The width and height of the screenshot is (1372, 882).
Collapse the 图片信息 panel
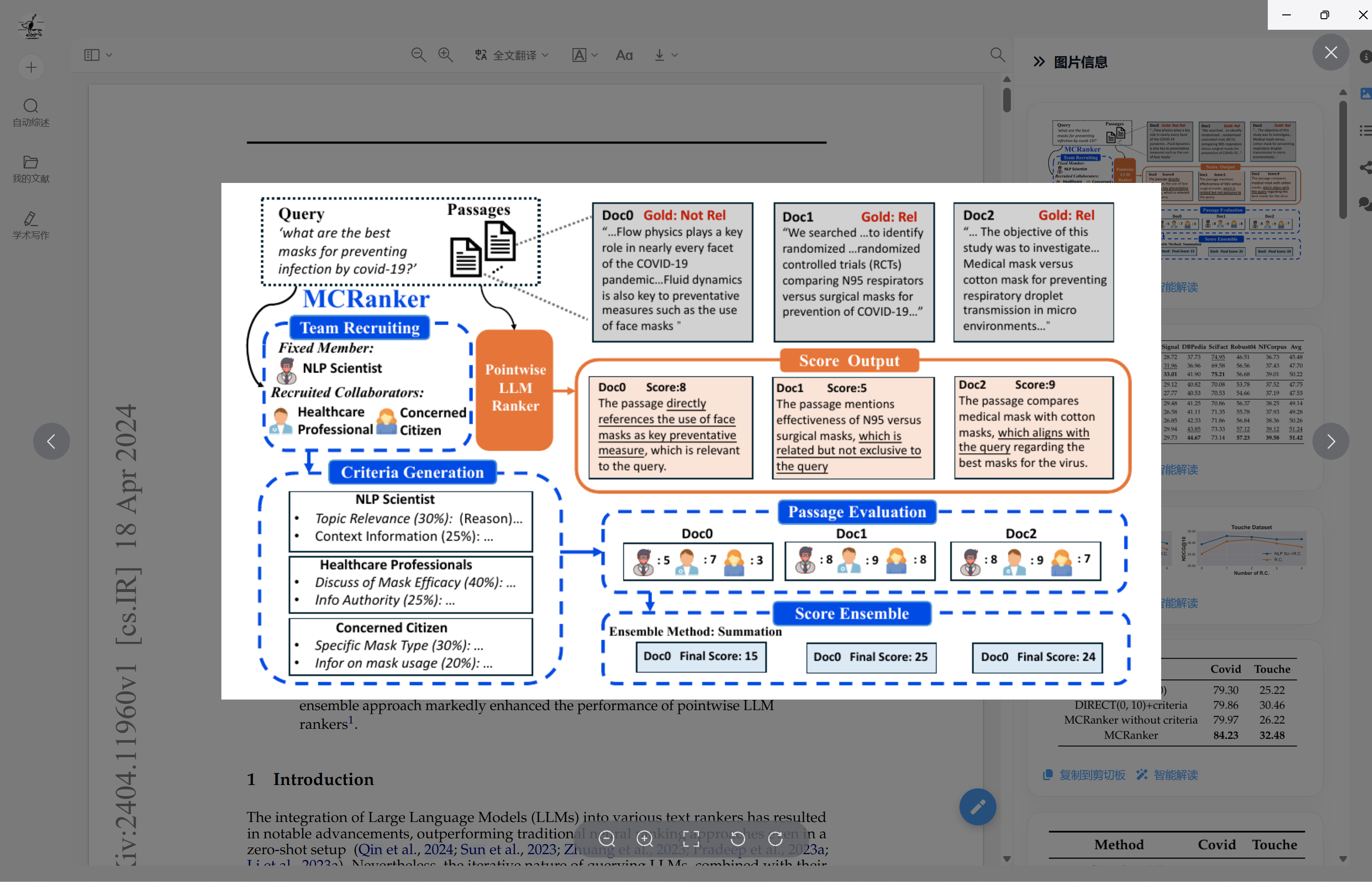pos(1039,62)
